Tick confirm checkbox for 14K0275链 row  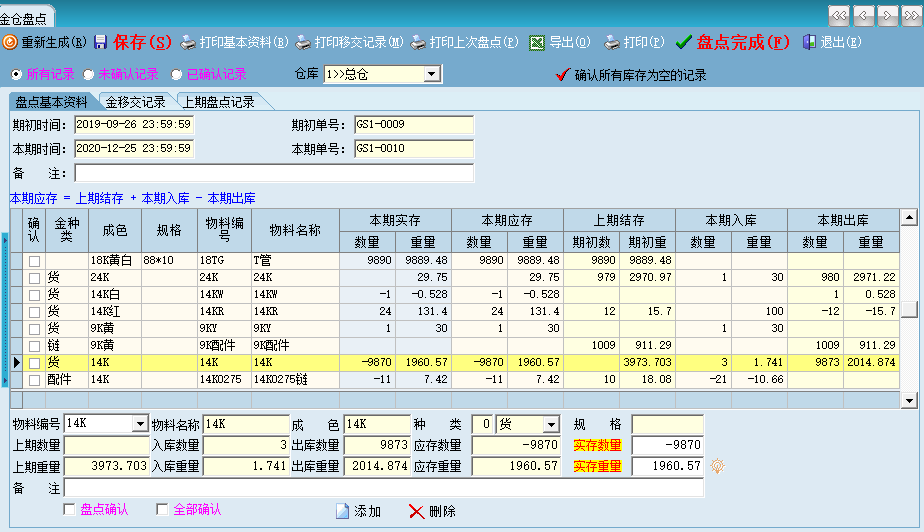tap(34, 381)
